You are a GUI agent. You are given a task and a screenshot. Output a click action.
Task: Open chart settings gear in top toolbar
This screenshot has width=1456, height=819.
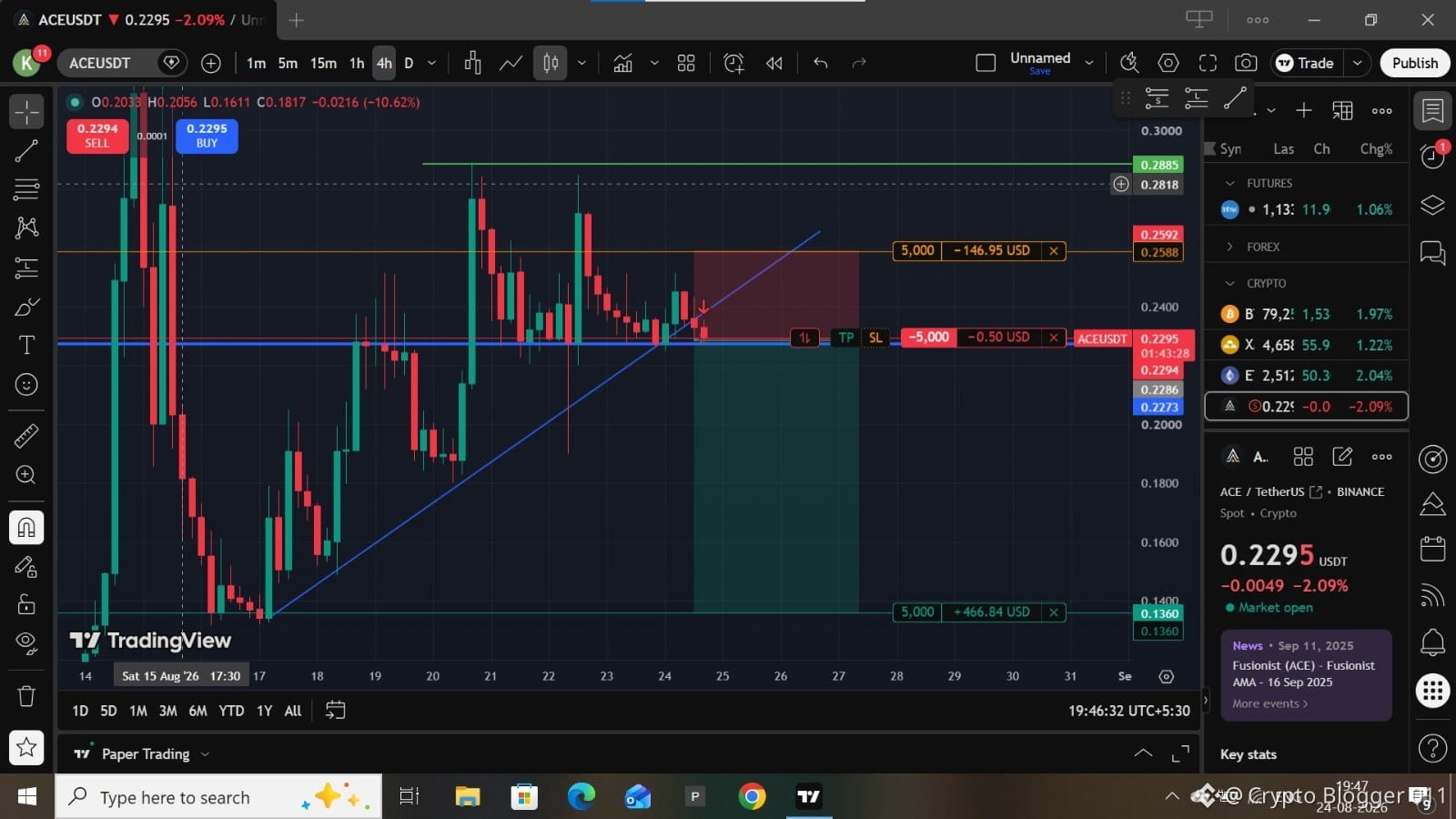(x=1168, y=63)
